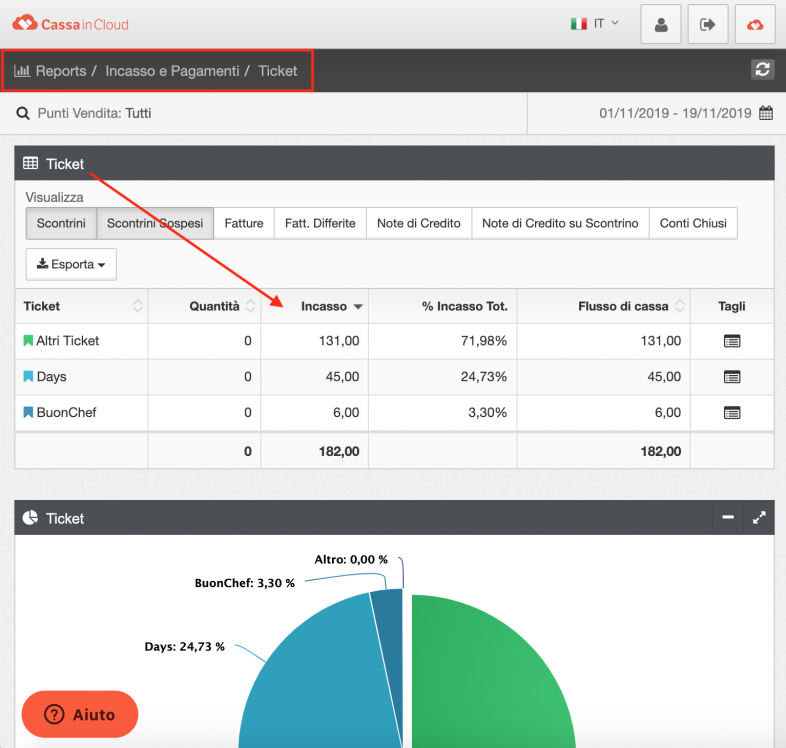The image size is (786, 748).
Task: Click the Altro: 0,00 % chart label
Action: tap(351, 559)
